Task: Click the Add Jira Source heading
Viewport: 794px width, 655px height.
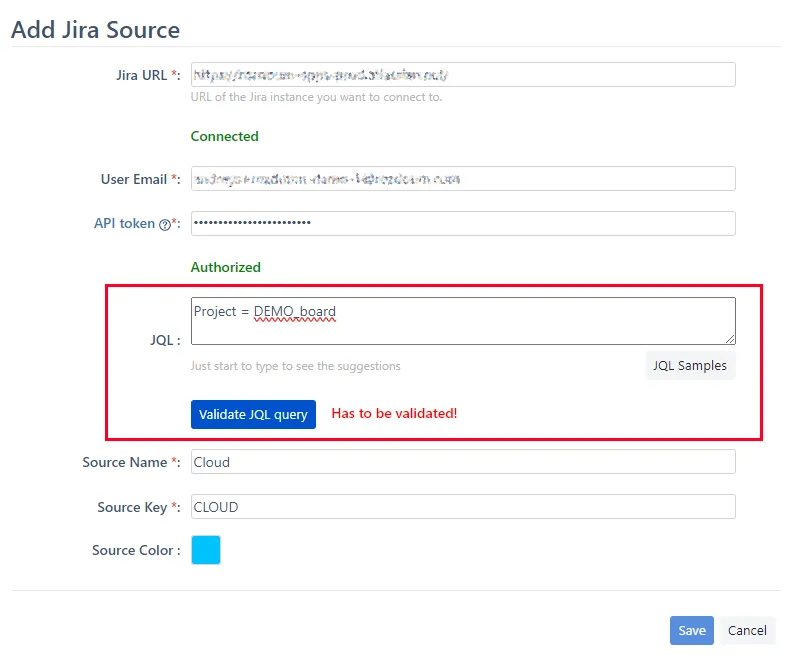Action: [96, 29]
